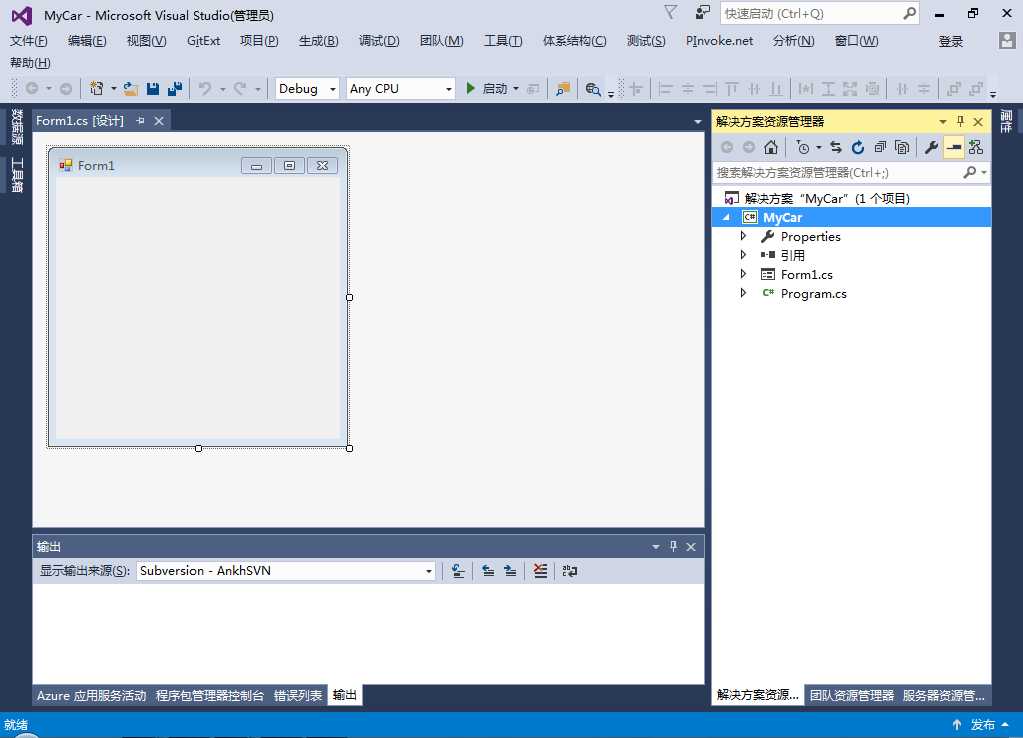Open the 文件(F) menu

pos(28,41)
